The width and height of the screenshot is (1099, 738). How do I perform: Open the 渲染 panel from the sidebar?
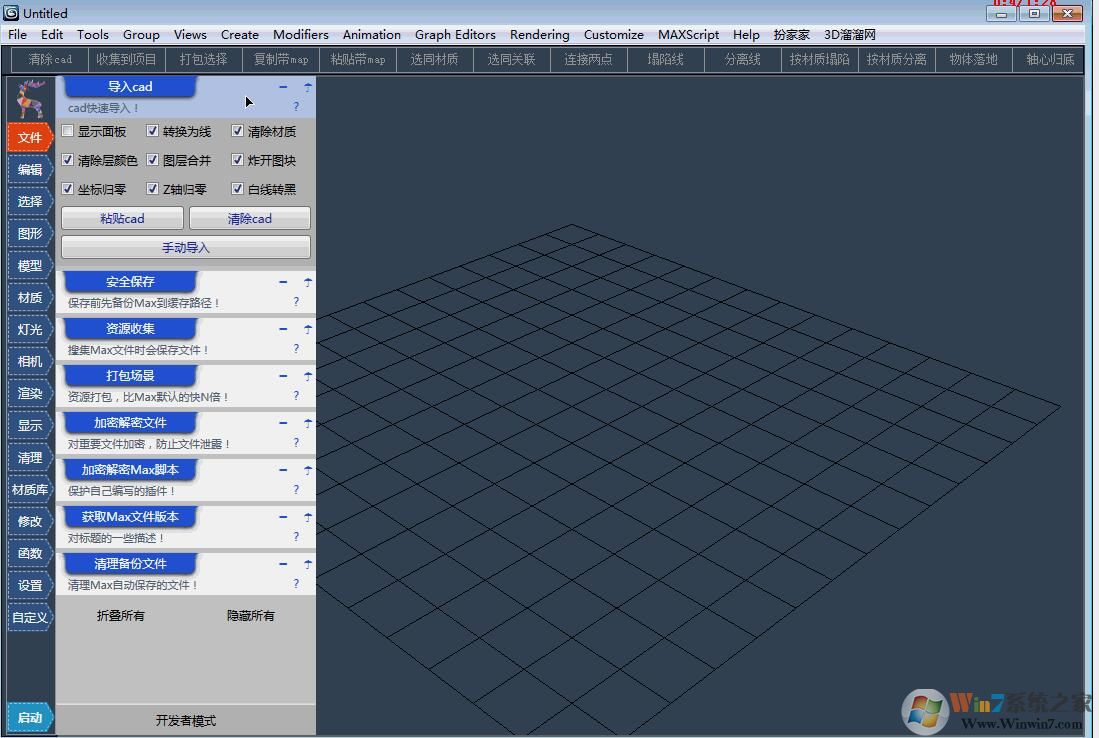[29, 393]
